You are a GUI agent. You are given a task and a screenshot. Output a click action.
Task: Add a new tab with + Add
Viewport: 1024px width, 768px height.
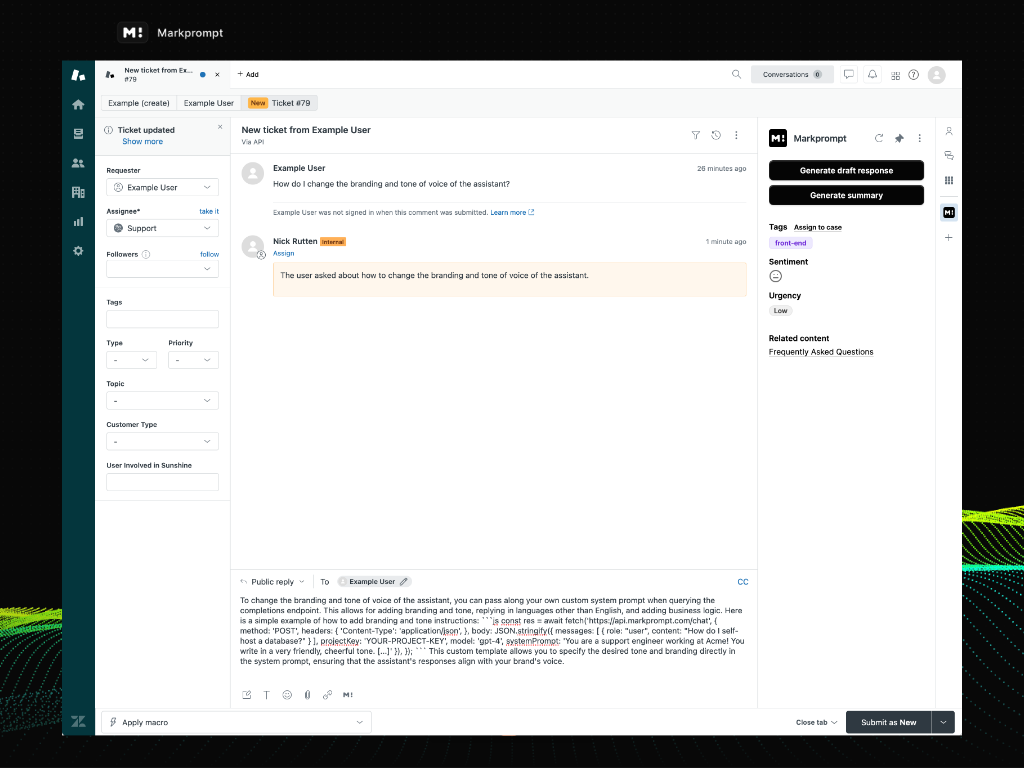248,74
